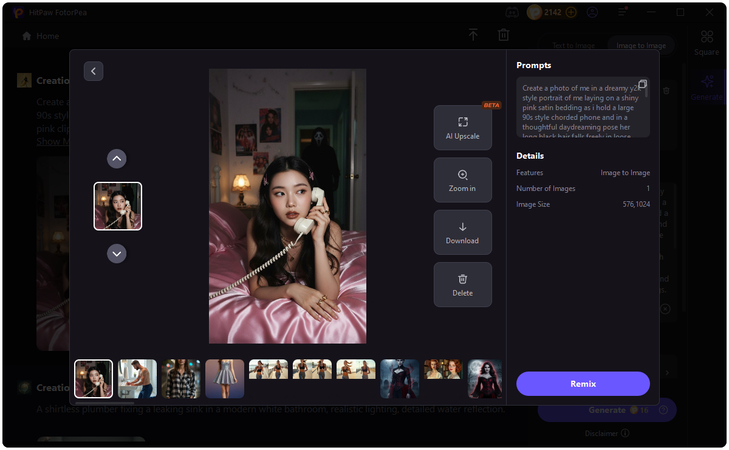
Task: Click the HitPaw FotorPea app logo
Action: coord(18,13)
